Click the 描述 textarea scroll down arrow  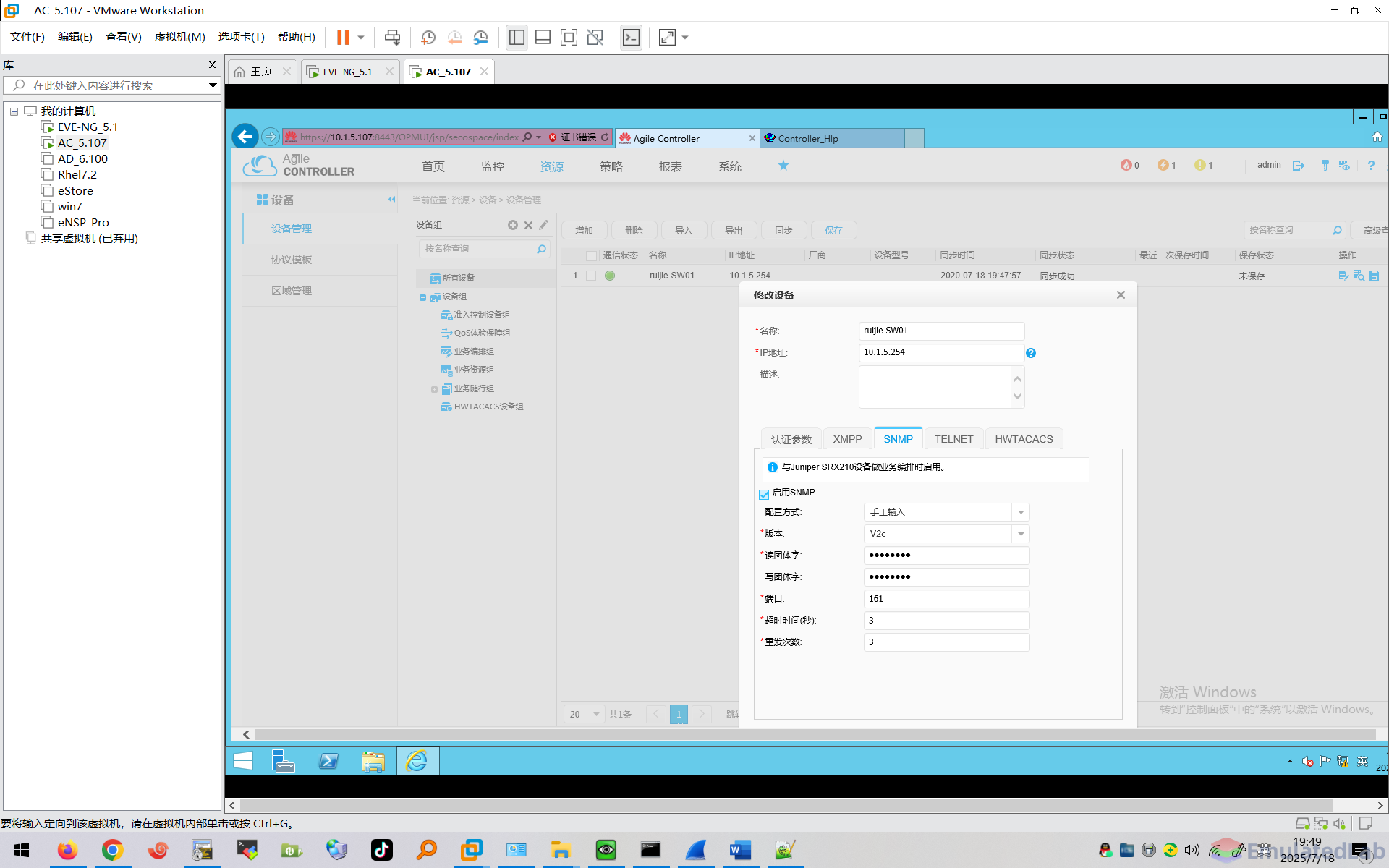[x=1017, y=396]
